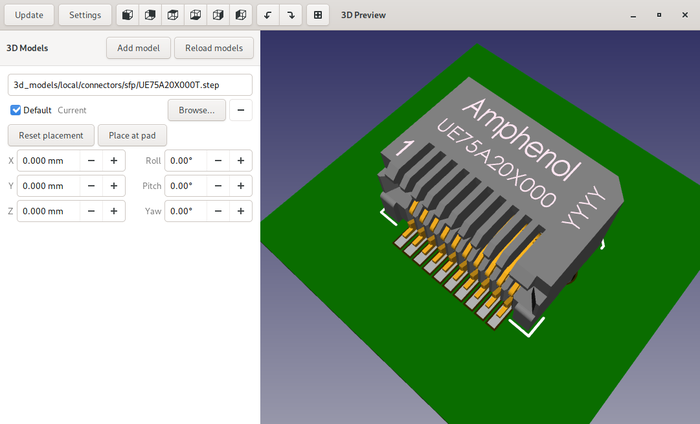This screenshot has height=424, width=700.
Task: Select the back-face shaded cube view icon
Action: (149, 15)
